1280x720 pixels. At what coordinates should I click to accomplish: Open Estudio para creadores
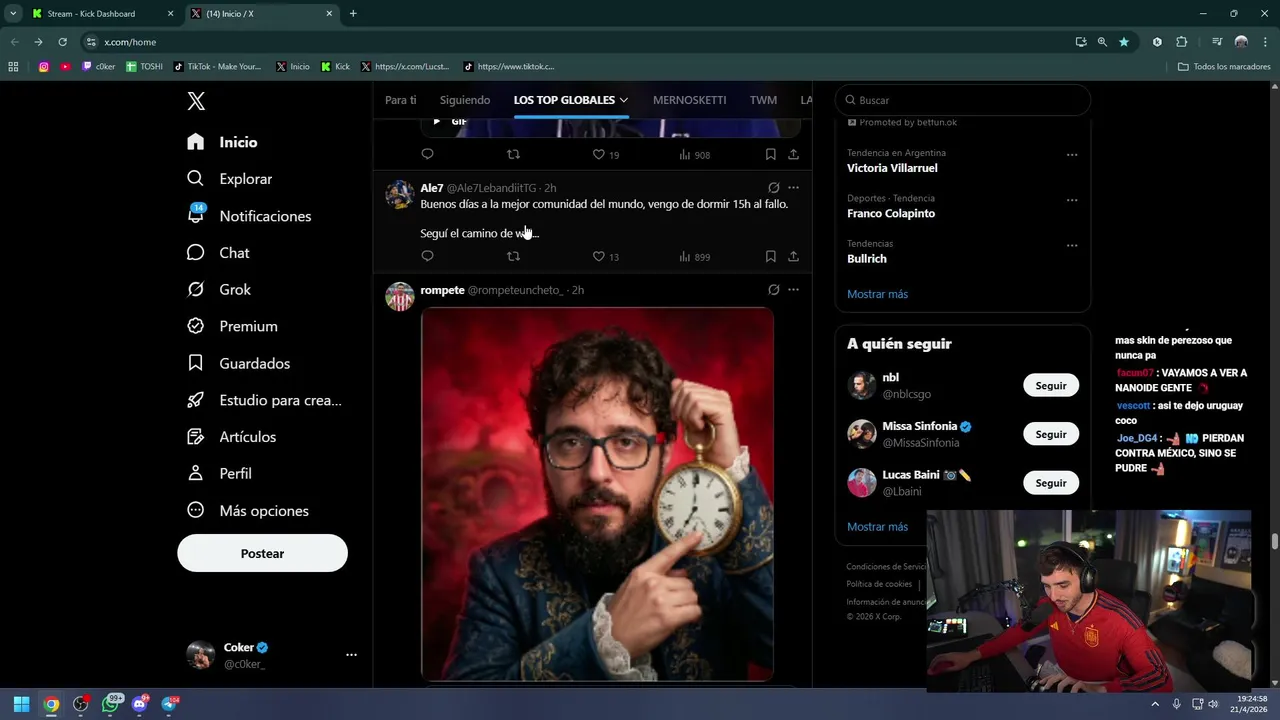[264, 400]
